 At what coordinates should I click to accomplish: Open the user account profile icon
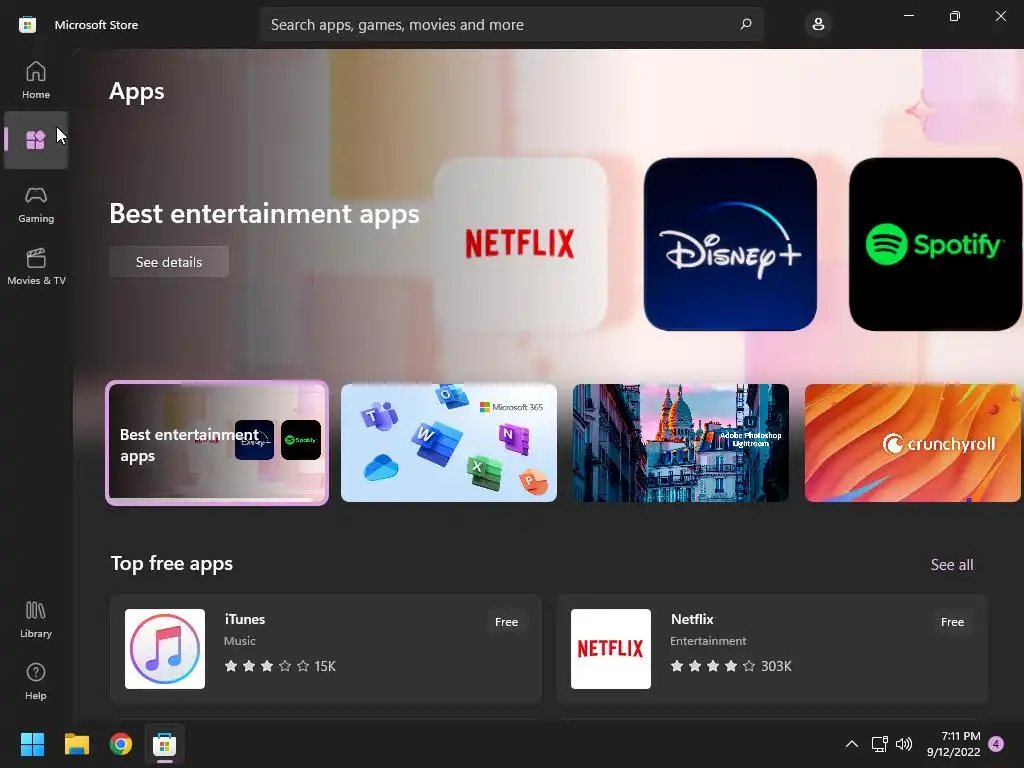(818, 24)
